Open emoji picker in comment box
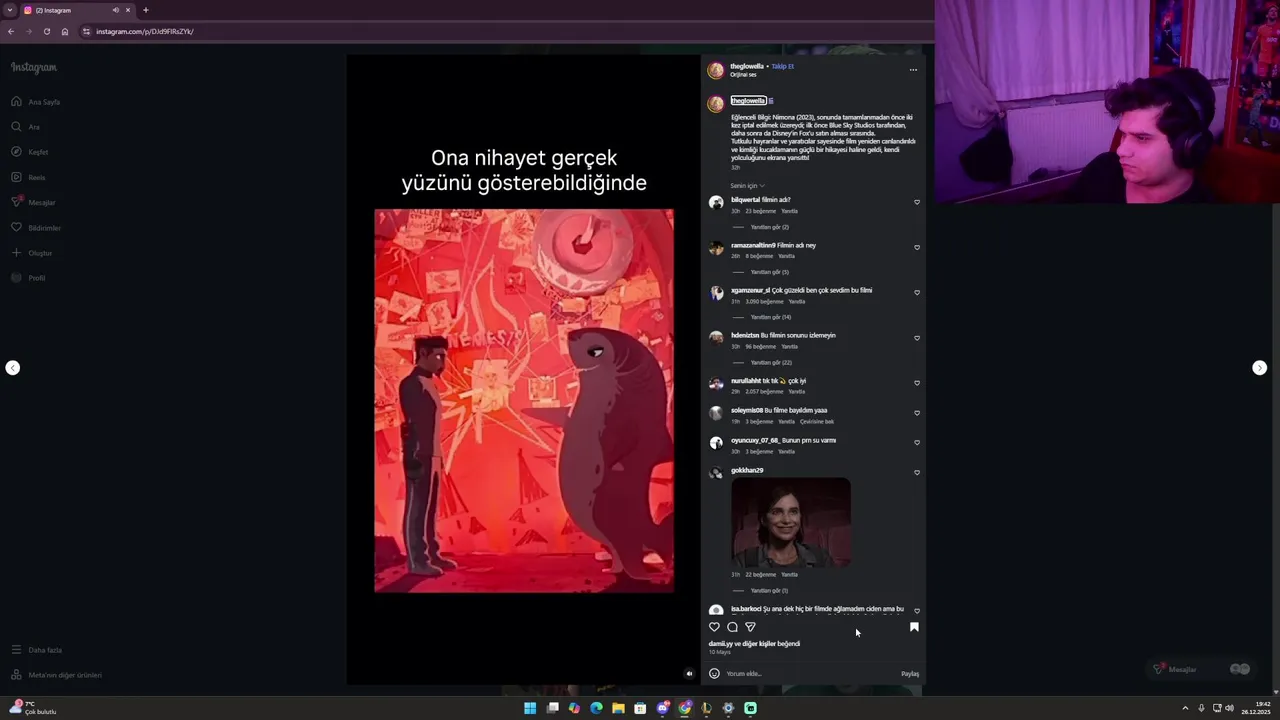This screenshot has width=1280, height=720. click(714, 673)
